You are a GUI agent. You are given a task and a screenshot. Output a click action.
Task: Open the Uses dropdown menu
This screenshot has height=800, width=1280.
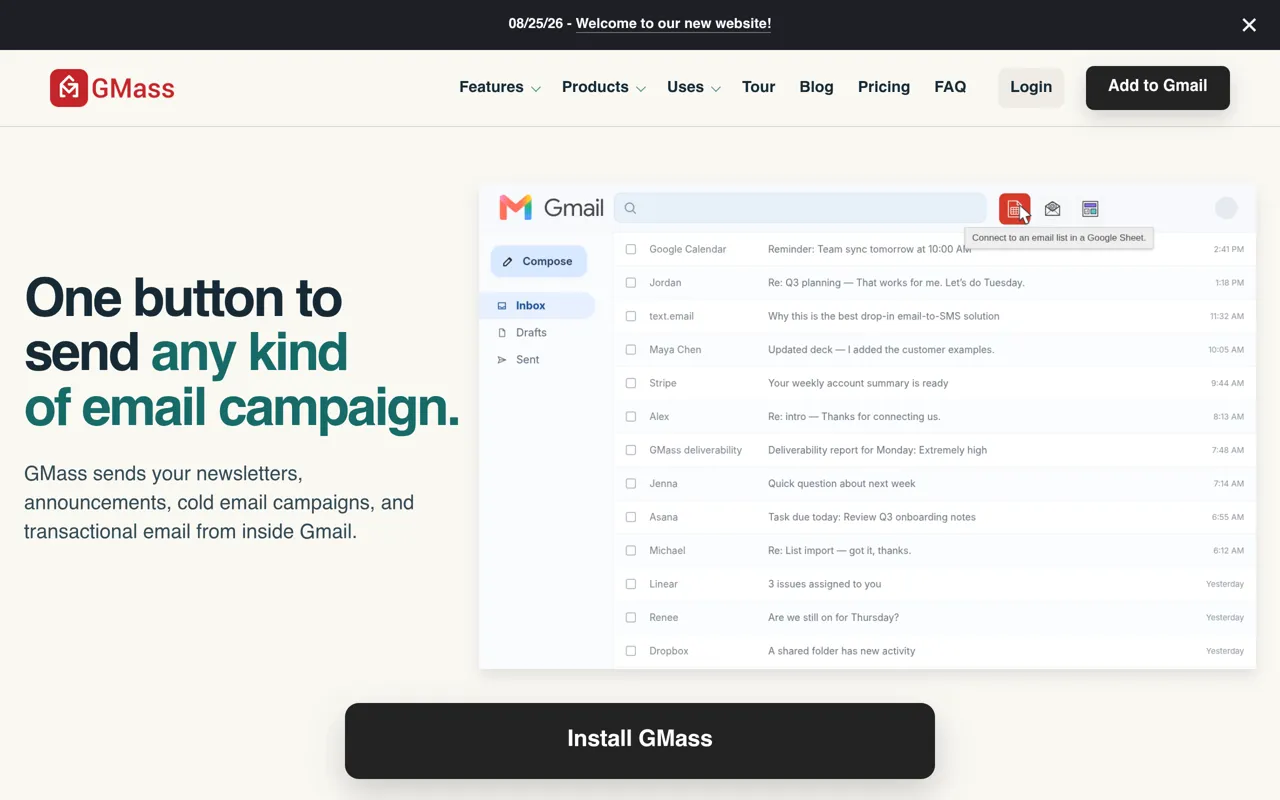694,87
